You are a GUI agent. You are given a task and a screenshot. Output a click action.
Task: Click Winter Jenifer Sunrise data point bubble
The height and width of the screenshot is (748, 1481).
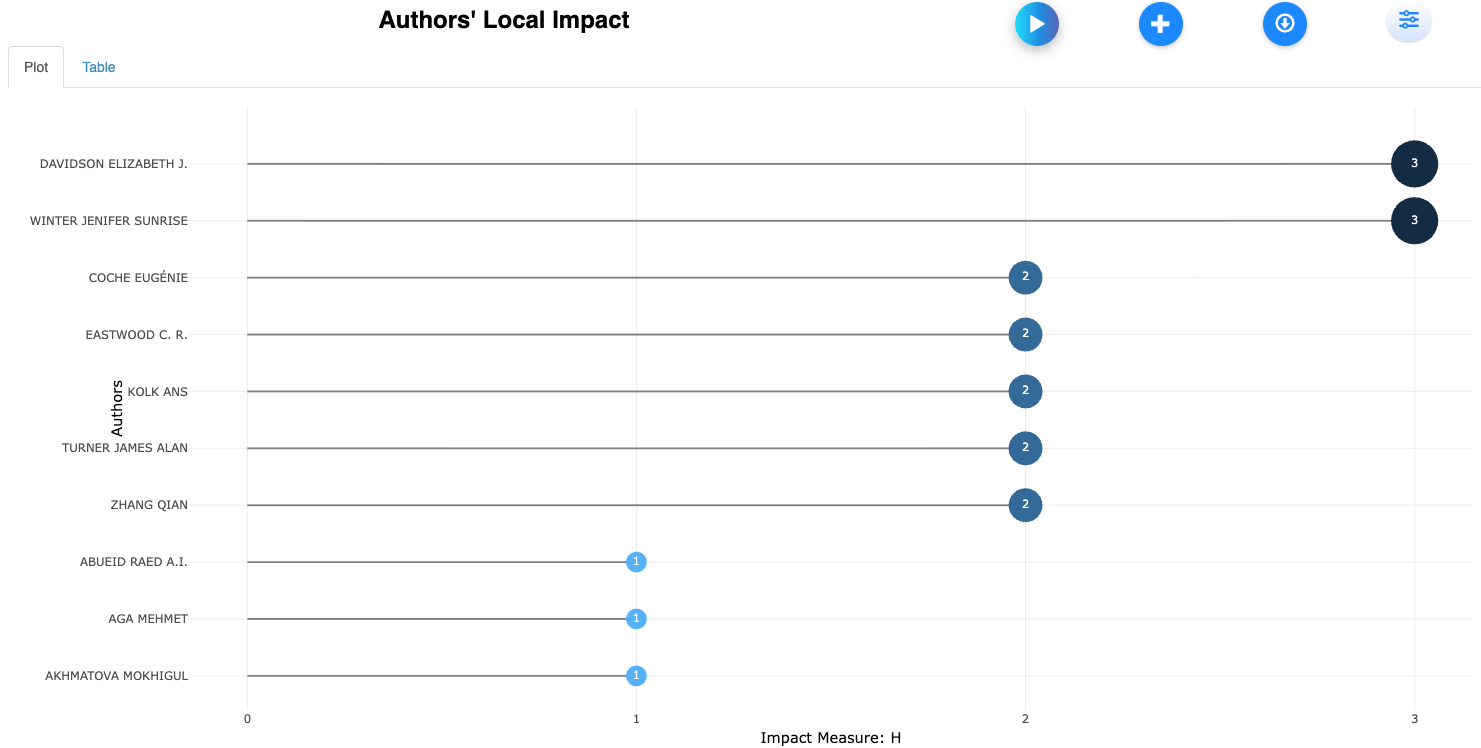tap(1413, 221)
